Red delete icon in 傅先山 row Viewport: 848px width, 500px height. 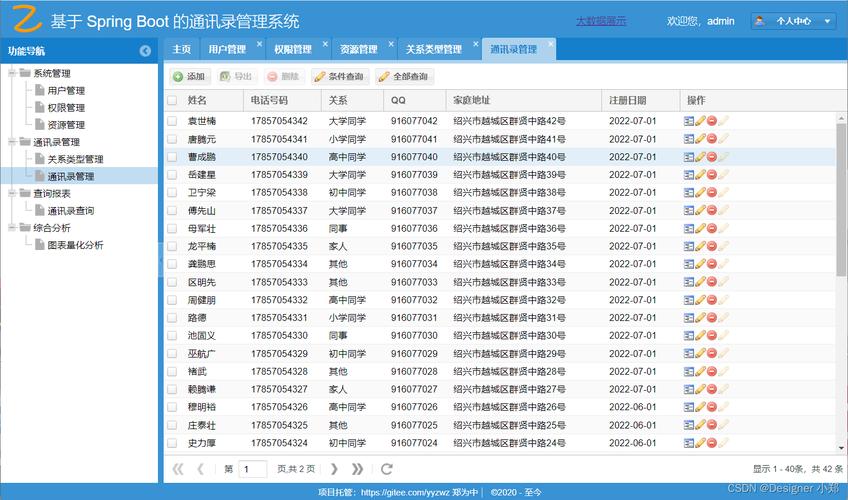coord(712,210)
